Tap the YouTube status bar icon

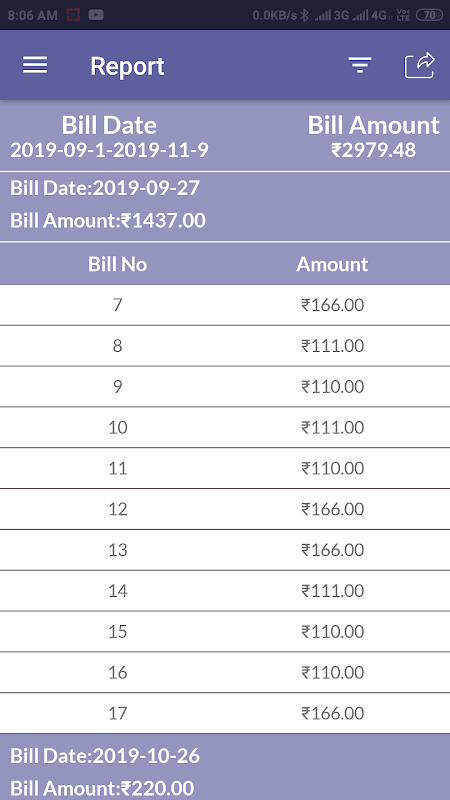96,15
